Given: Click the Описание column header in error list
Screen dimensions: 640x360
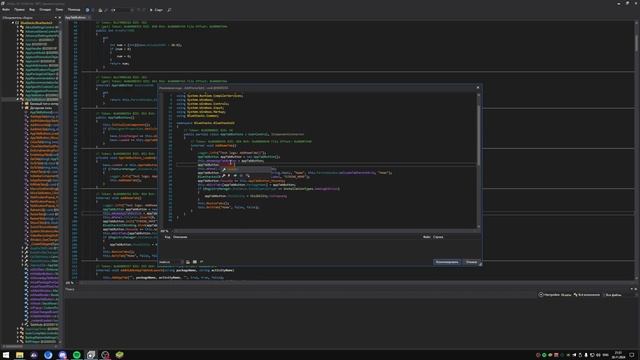Looking at the screenshot, I should coord(180,237).
